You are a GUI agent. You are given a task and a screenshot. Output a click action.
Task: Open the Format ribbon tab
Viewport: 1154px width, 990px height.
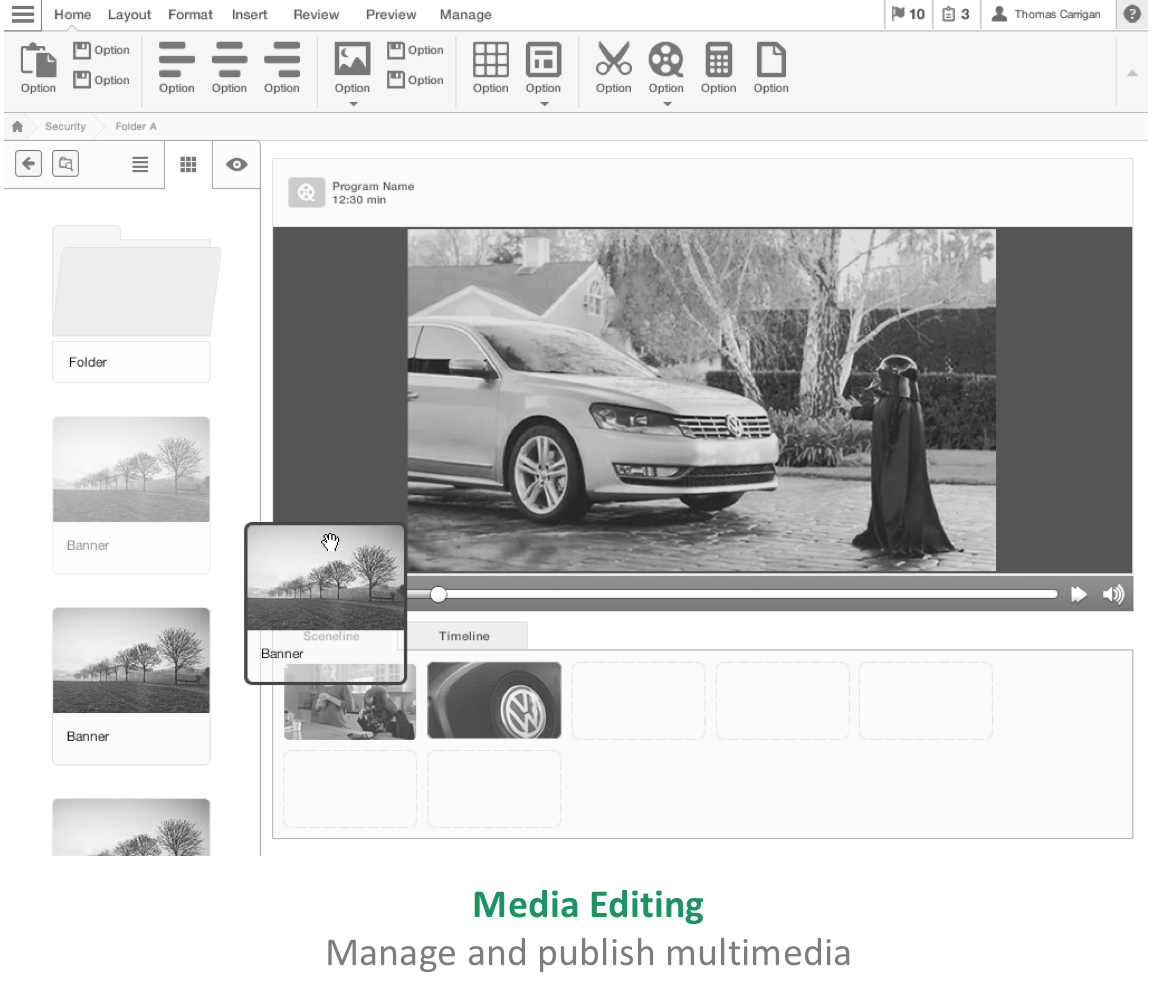click(x=190, y=15)
